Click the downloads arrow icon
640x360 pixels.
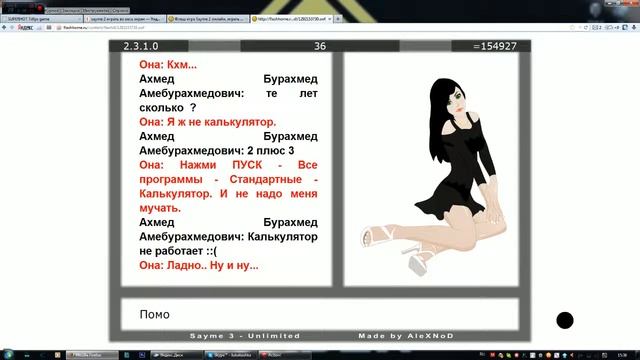point(634,27)
